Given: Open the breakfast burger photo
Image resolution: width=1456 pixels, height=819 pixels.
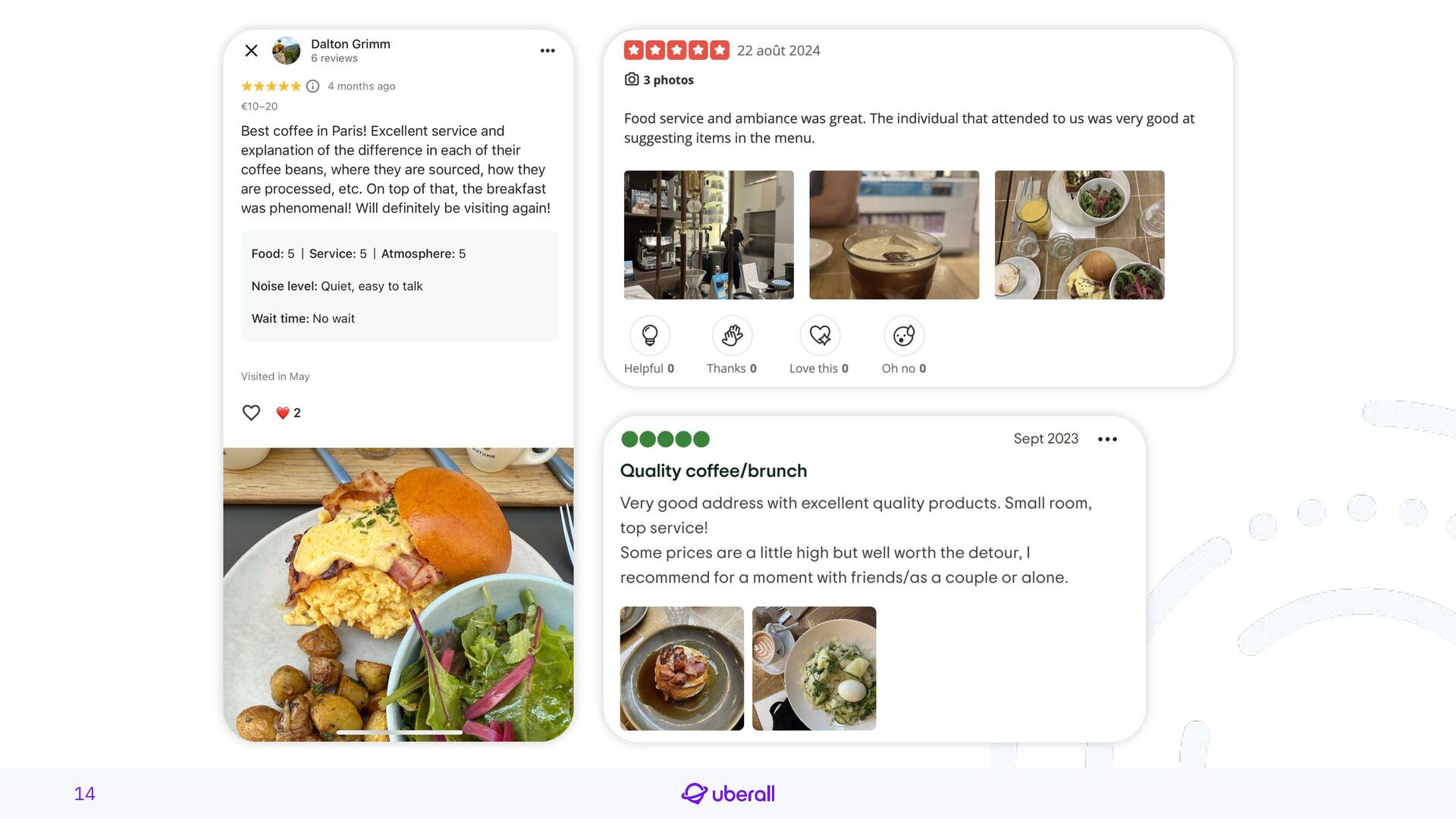Looking at the screenshot, I should tap(398, 595).
